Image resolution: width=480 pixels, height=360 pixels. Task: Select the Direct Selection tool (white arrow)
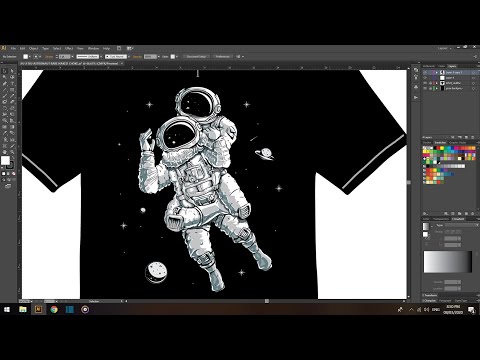(x=12, y=71)
